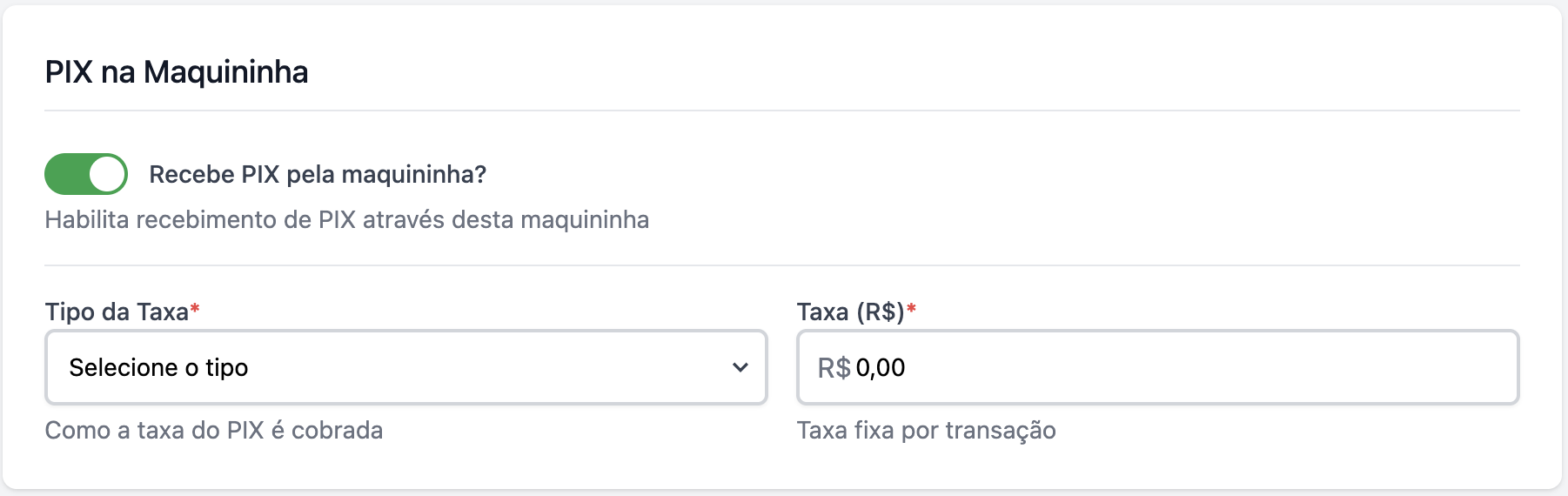1568x496 pixels.
Task: Click the white knob of the PIX switch
Action: point(107,174)
